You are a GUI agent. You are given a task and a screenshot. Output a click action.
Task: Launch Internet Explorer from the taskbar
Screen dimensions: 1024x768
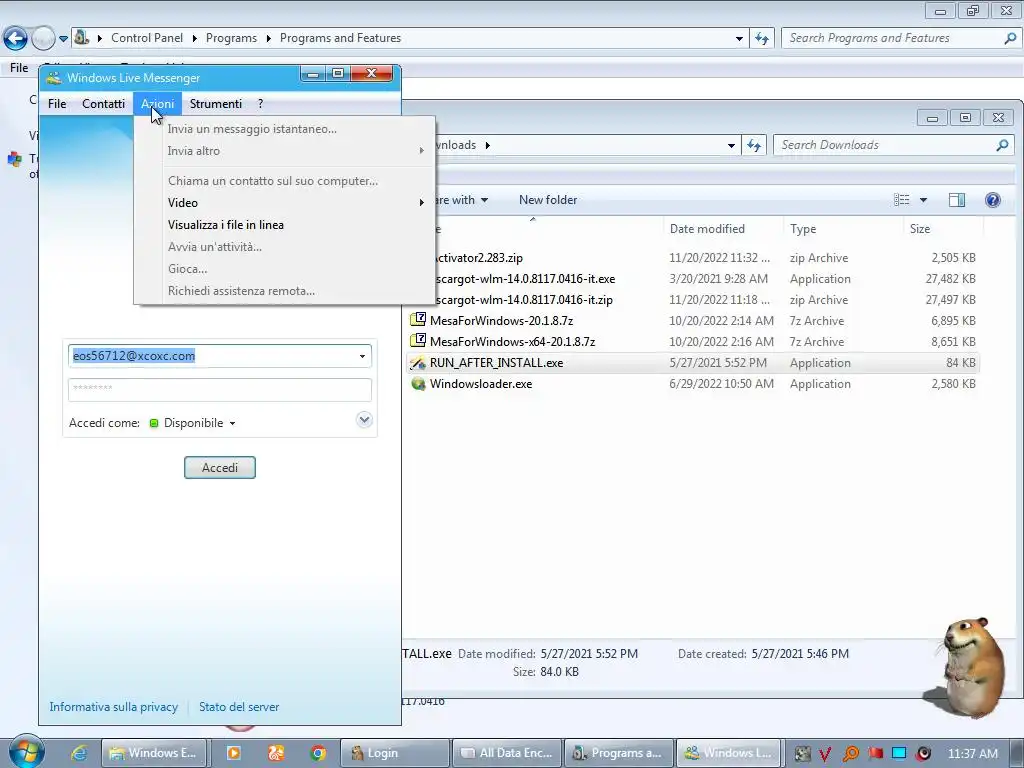point(80,753)
